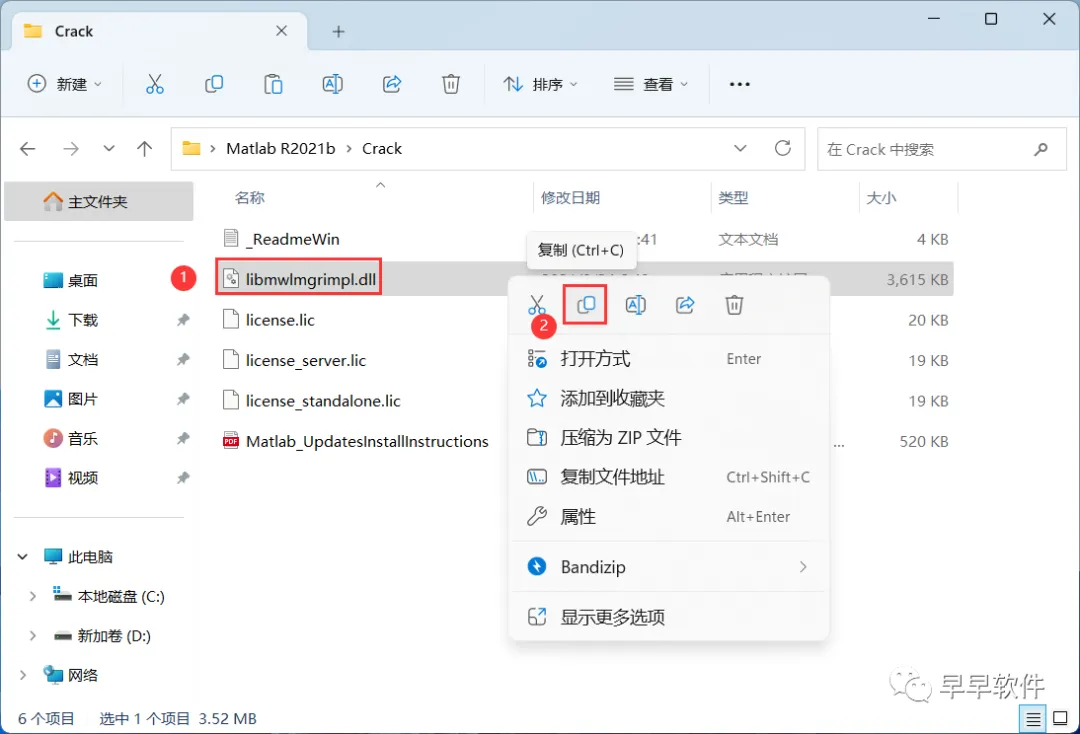Open the 排序 (Sort) dropdown
Image resolution: width=1080 pixels, height=734 pixels.
click(x=541, y=84)
